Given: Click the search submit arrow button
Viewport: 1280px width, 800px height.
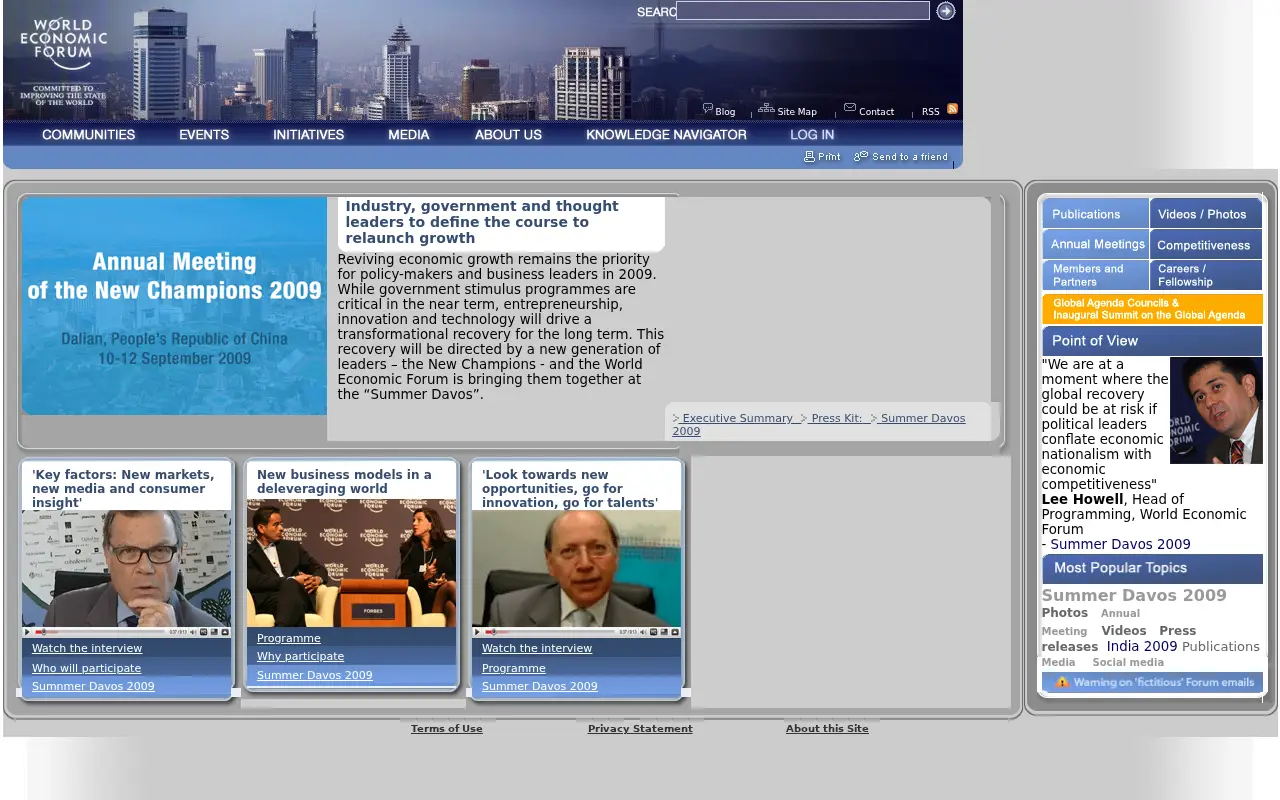Looking at the screenshot, I should (946, 11).
